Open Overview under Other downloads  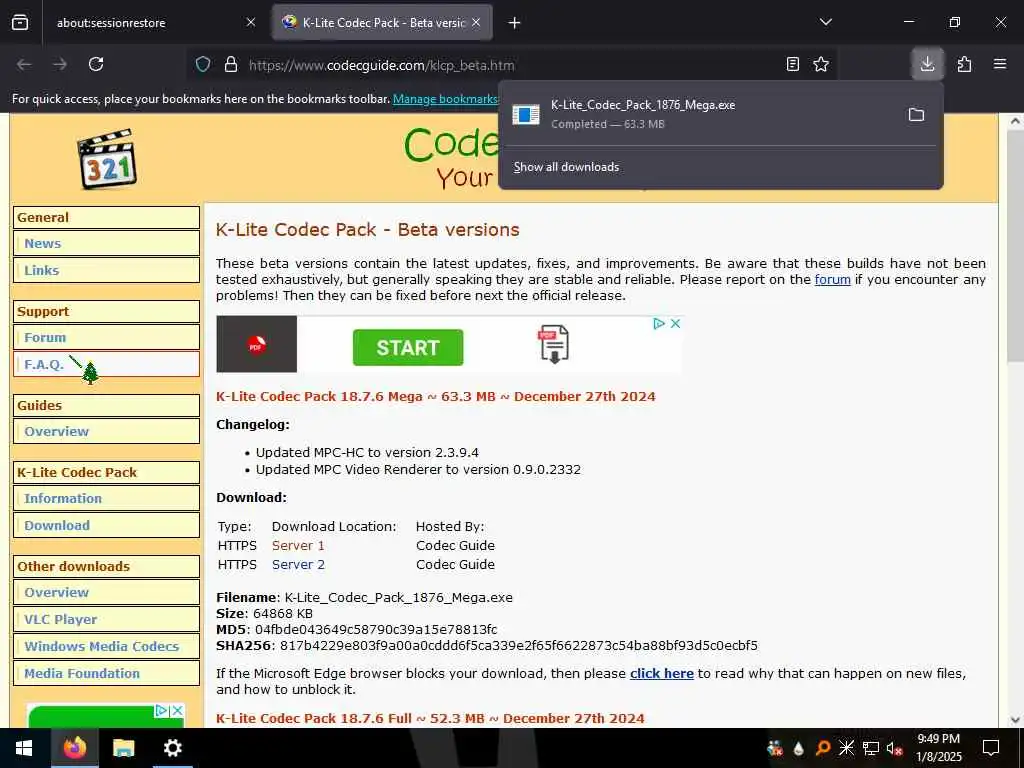point(106,592)
